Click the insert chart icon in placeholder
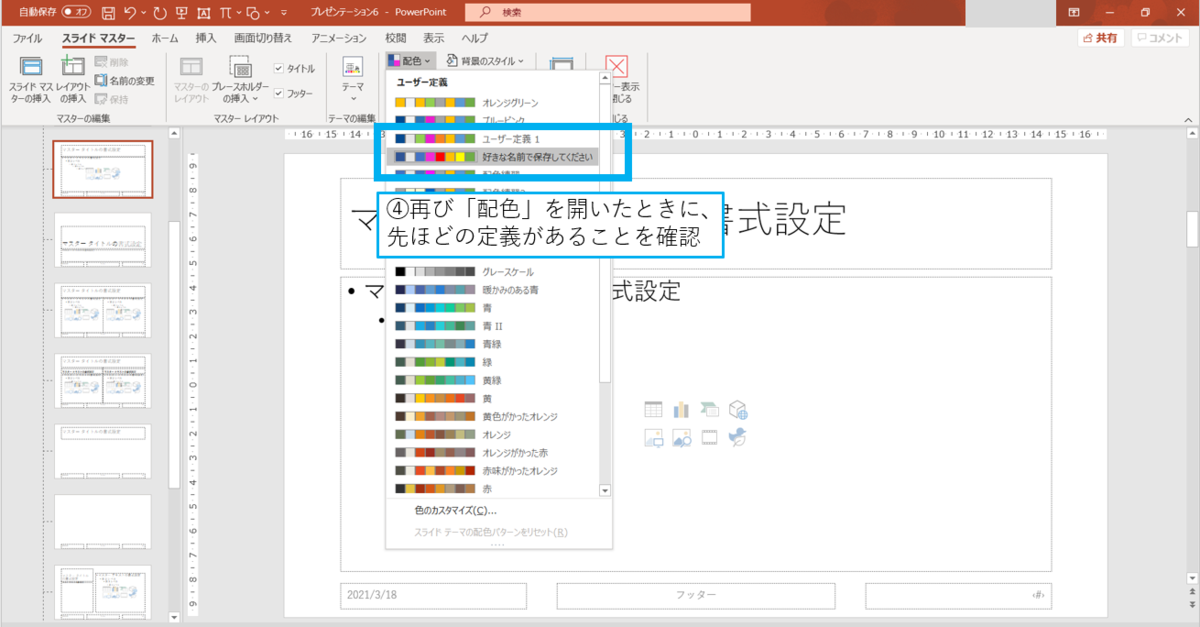 [x=682, y=409]
